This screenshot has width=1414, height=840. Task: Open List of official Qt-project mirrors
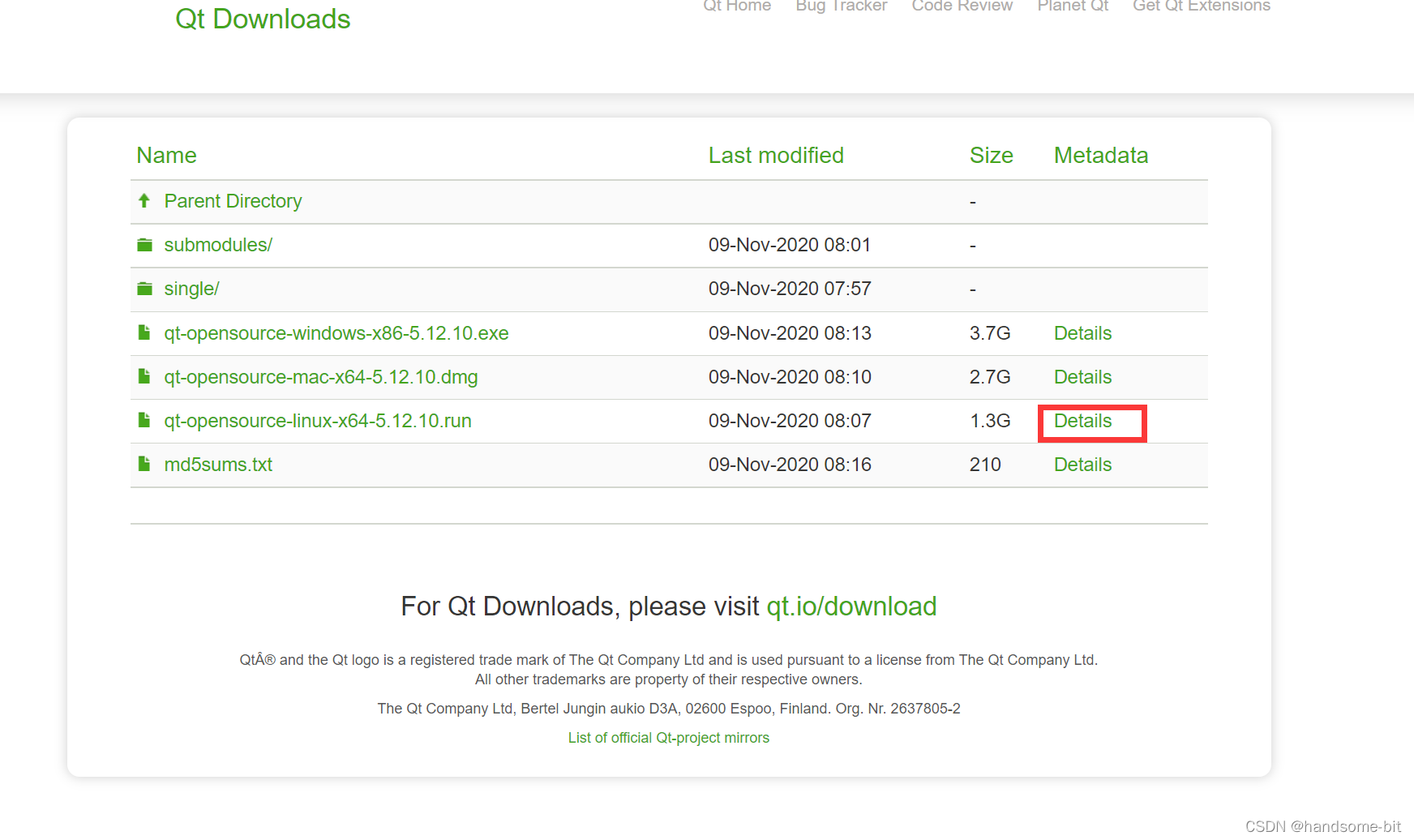click(x=669, y=738)
